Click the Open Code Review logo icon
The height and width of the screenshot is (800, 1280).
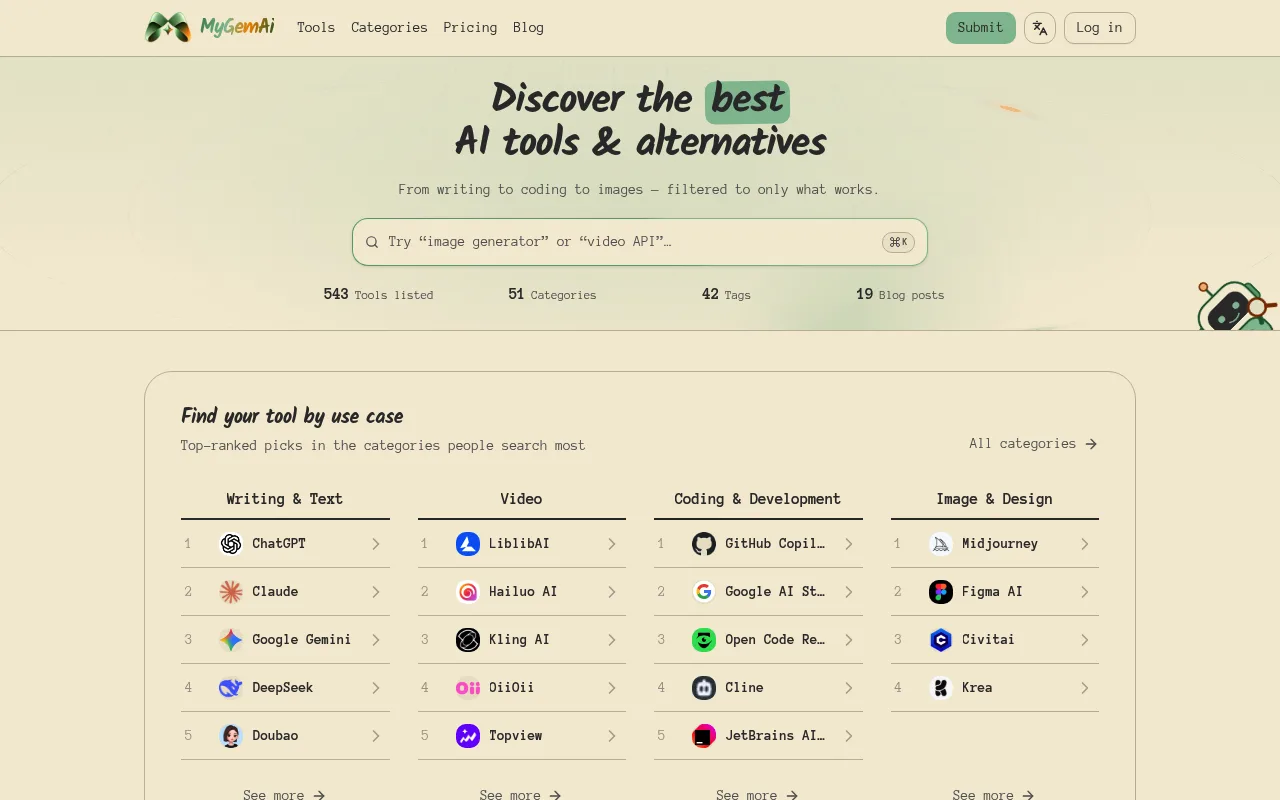pyautogui.click(x=704, y=640)
